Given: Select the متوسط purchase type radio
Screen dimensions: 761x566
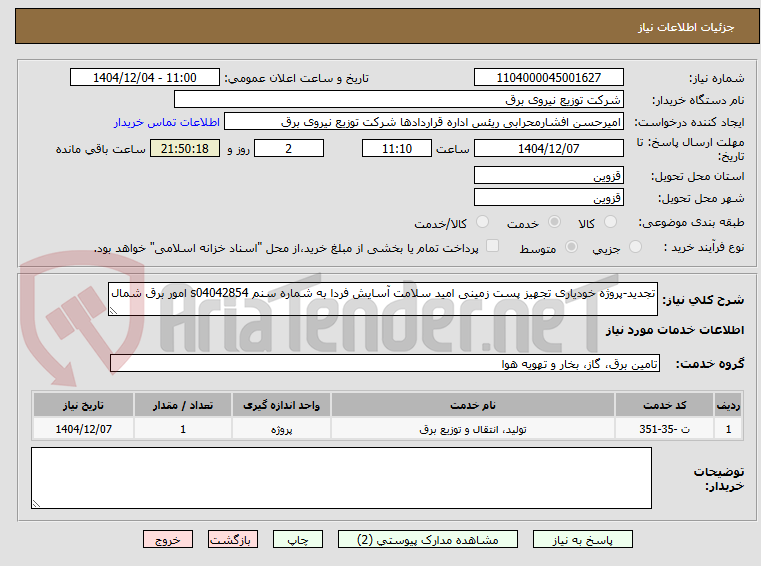Looking at the screenshot, I should [x=572, y=247].
